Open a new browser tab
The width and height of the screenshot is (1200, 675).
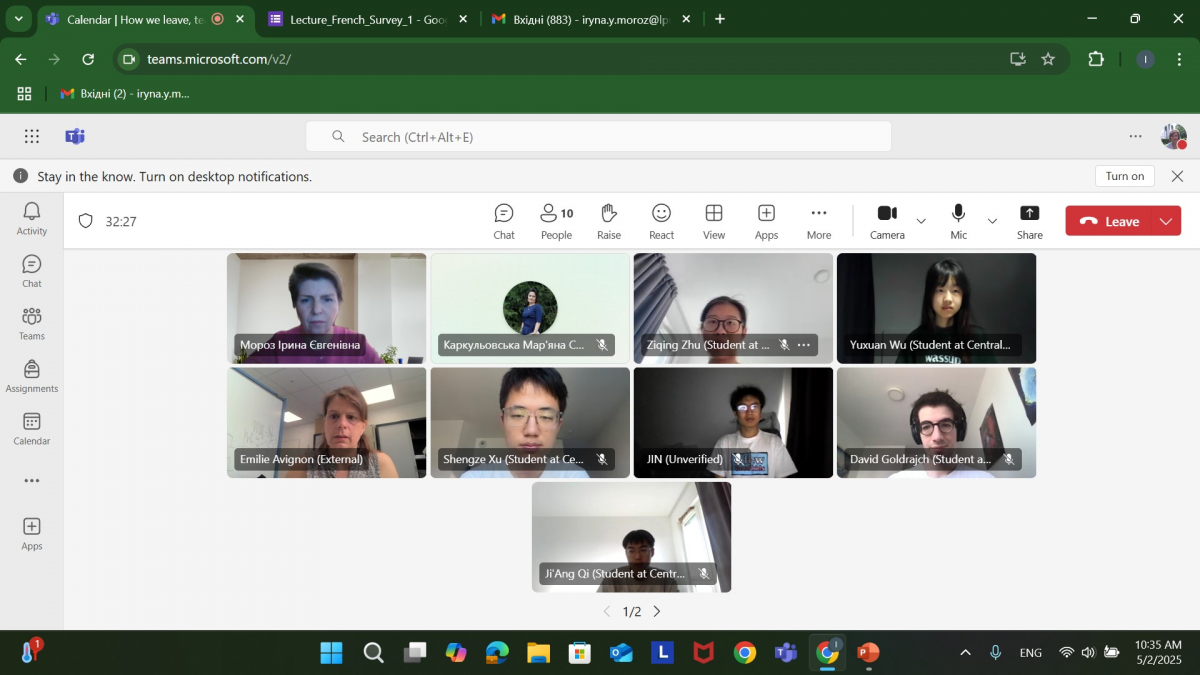720,19
